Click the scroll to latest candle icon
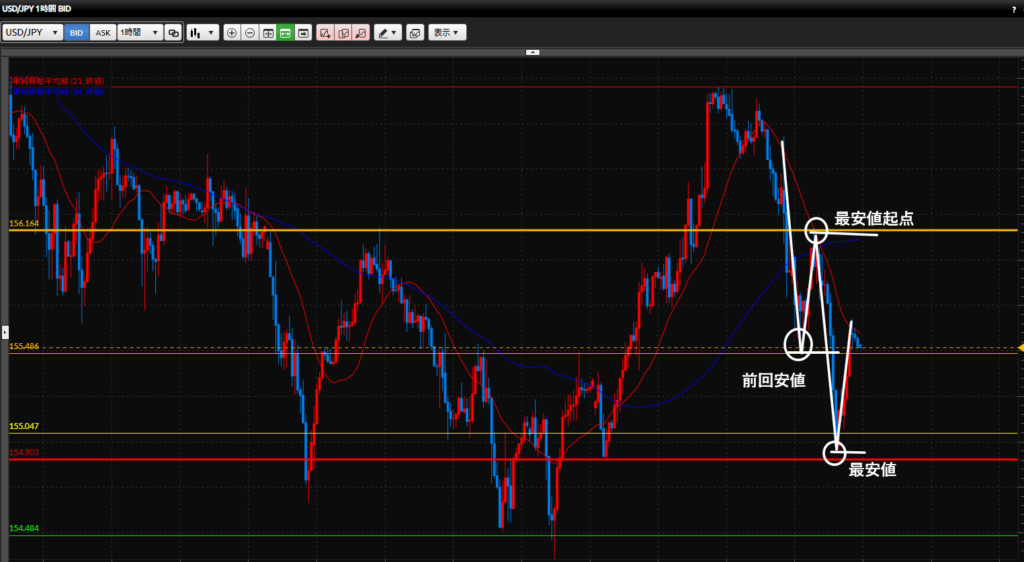 [x=303, y=33]
